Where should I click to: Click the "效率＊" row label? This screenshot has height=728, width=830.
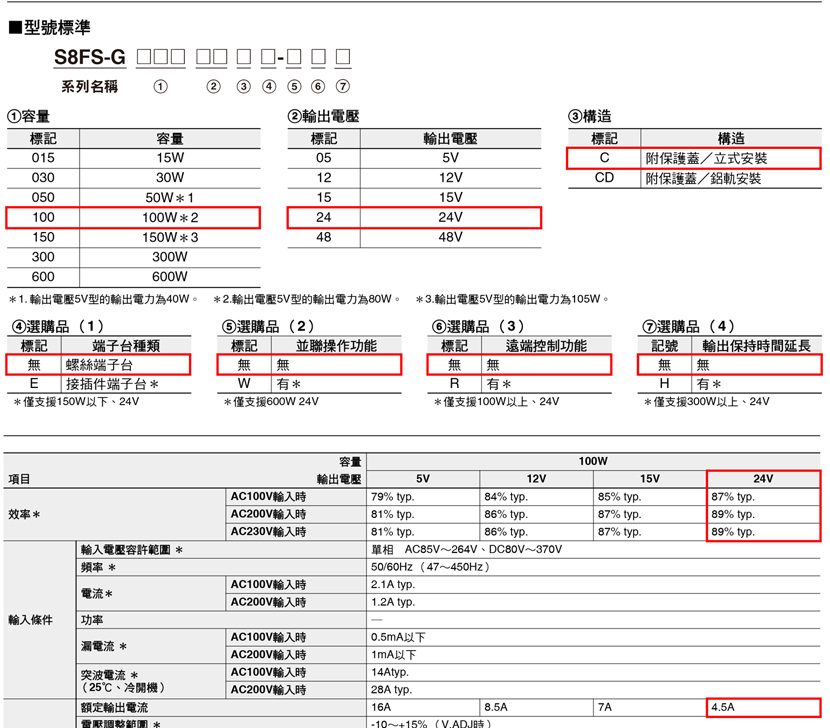coord(24,514)
